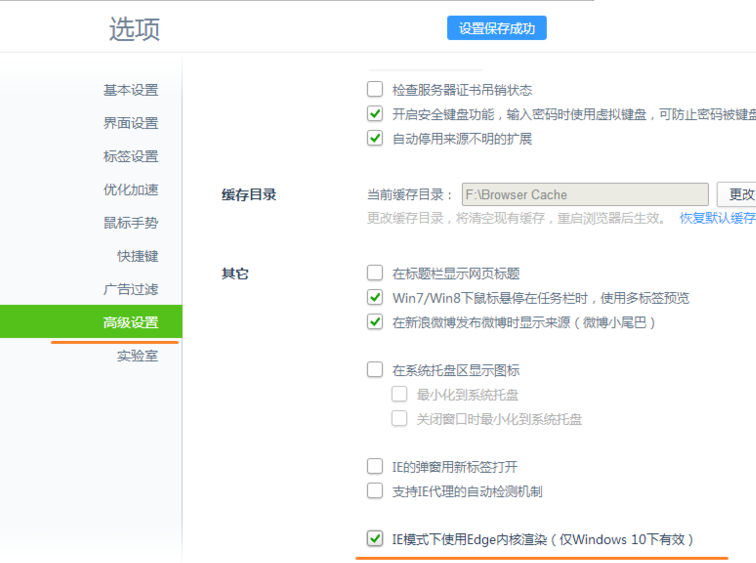
Task: Open 实验室 section
Action: click(137, 355)
